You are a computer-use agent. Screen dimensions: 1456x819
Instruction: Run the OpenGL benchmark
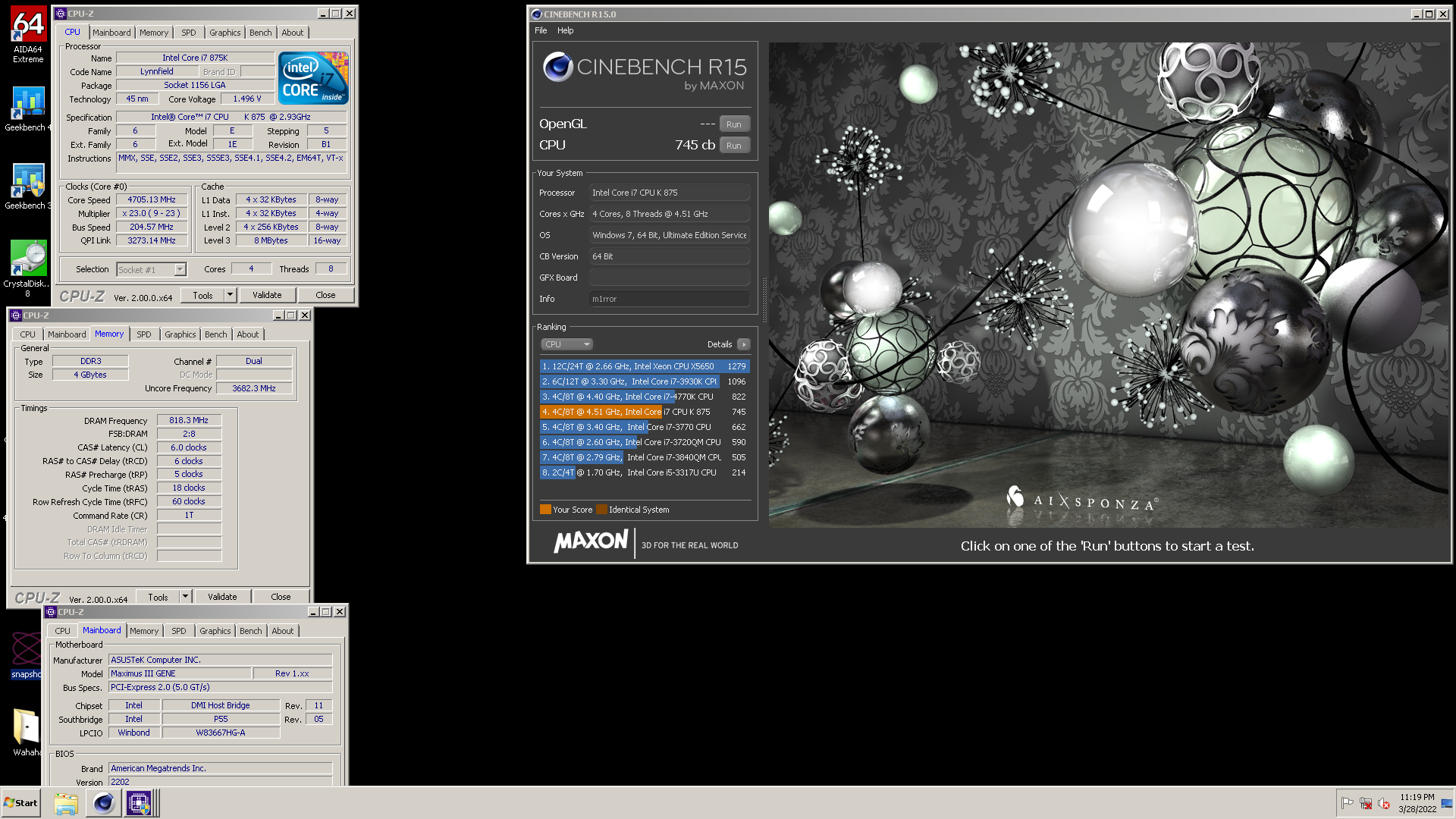point(734,124)
